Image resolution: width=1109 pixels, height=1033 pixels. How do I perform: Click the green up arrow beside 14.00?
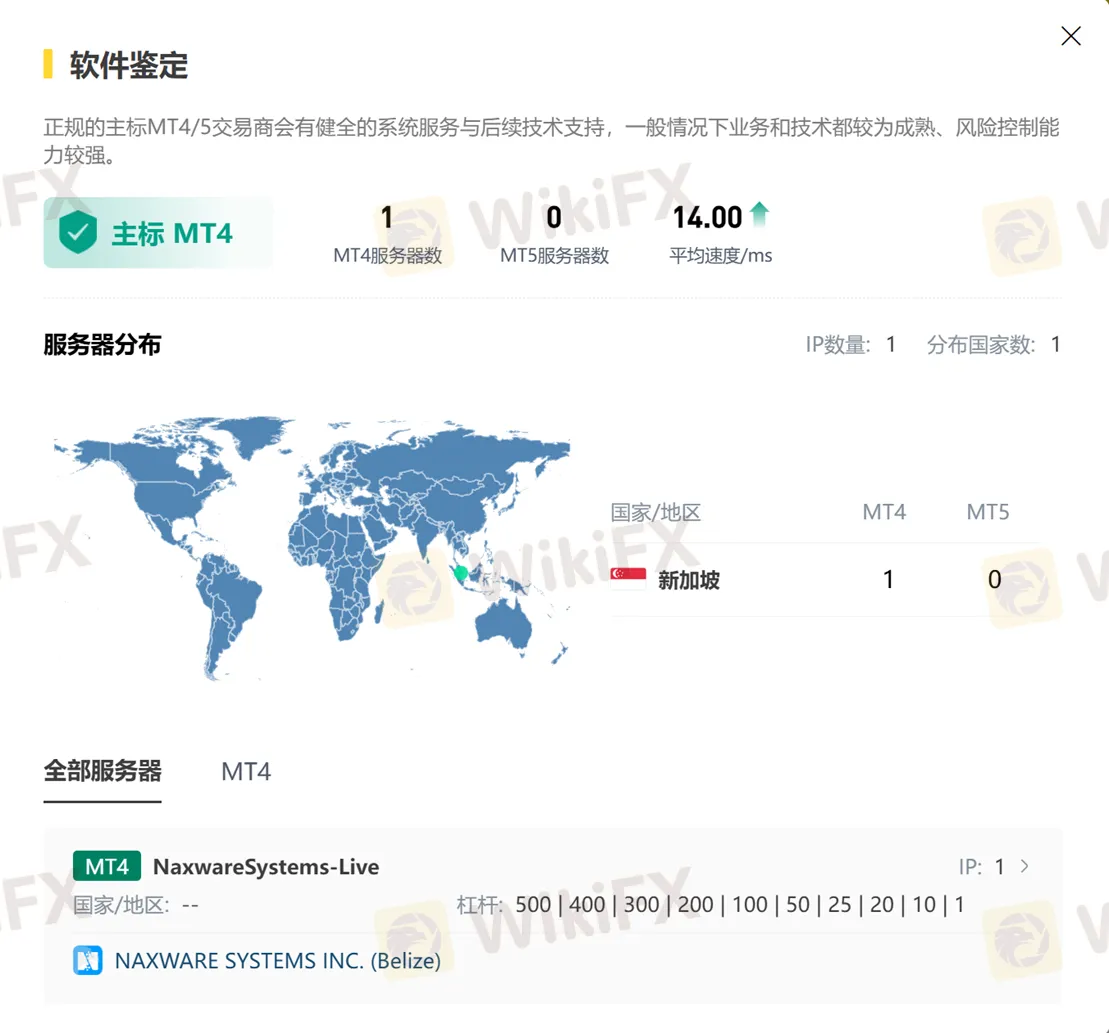759,214
